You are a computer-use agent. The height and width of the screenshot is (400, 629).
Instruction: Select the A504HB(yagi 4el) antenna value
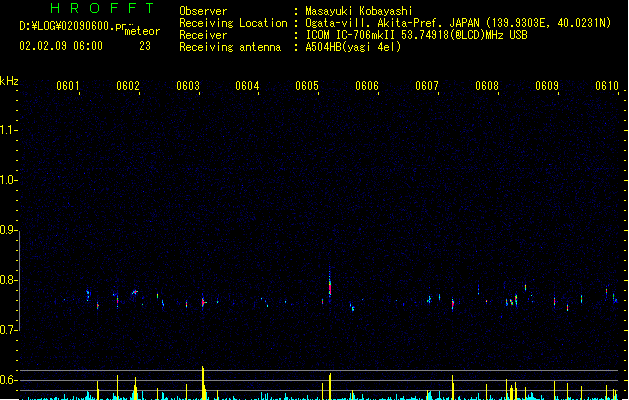coord(353,47)
